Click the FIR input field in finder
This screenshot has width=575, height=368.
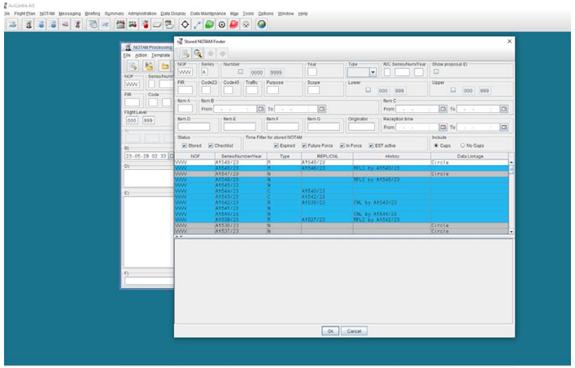pyautogui.click(x=185, y=90)
